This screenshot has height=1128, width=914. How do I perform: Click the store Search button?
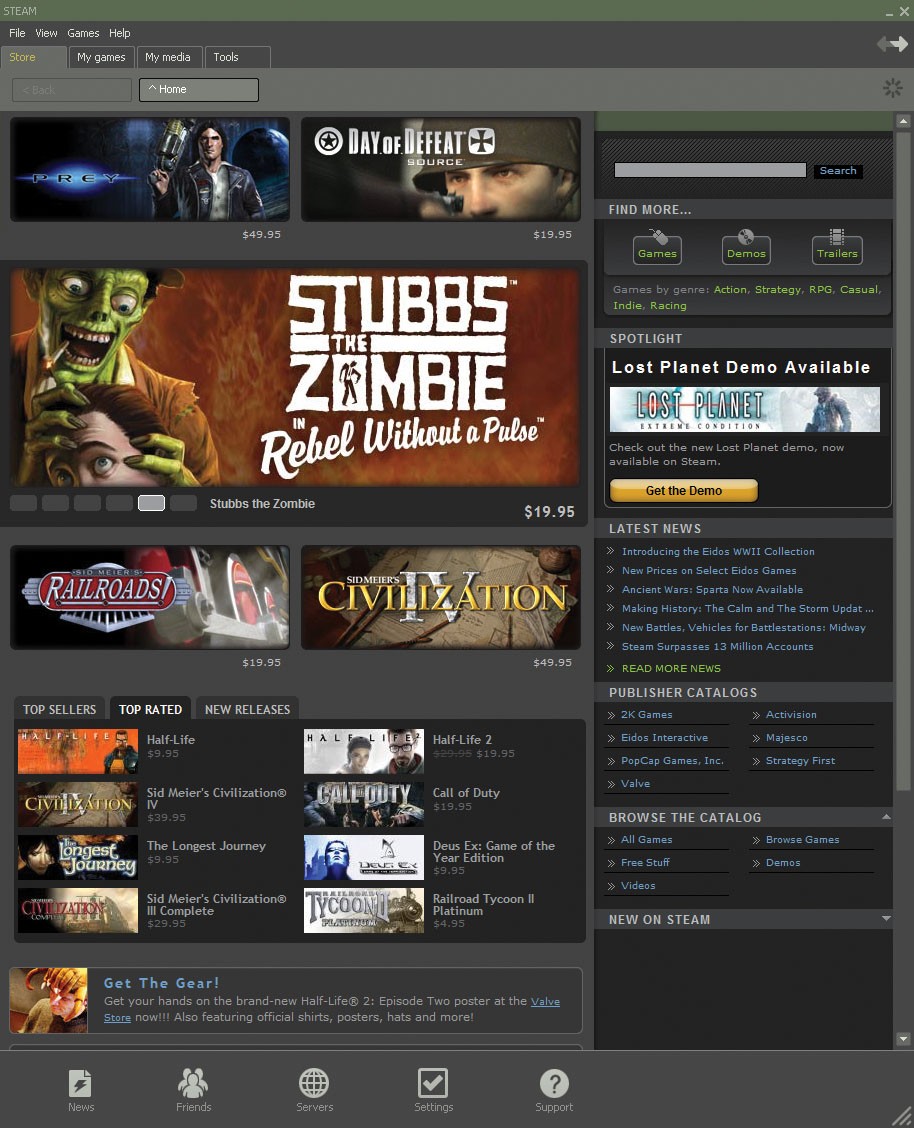pos(838,170)
